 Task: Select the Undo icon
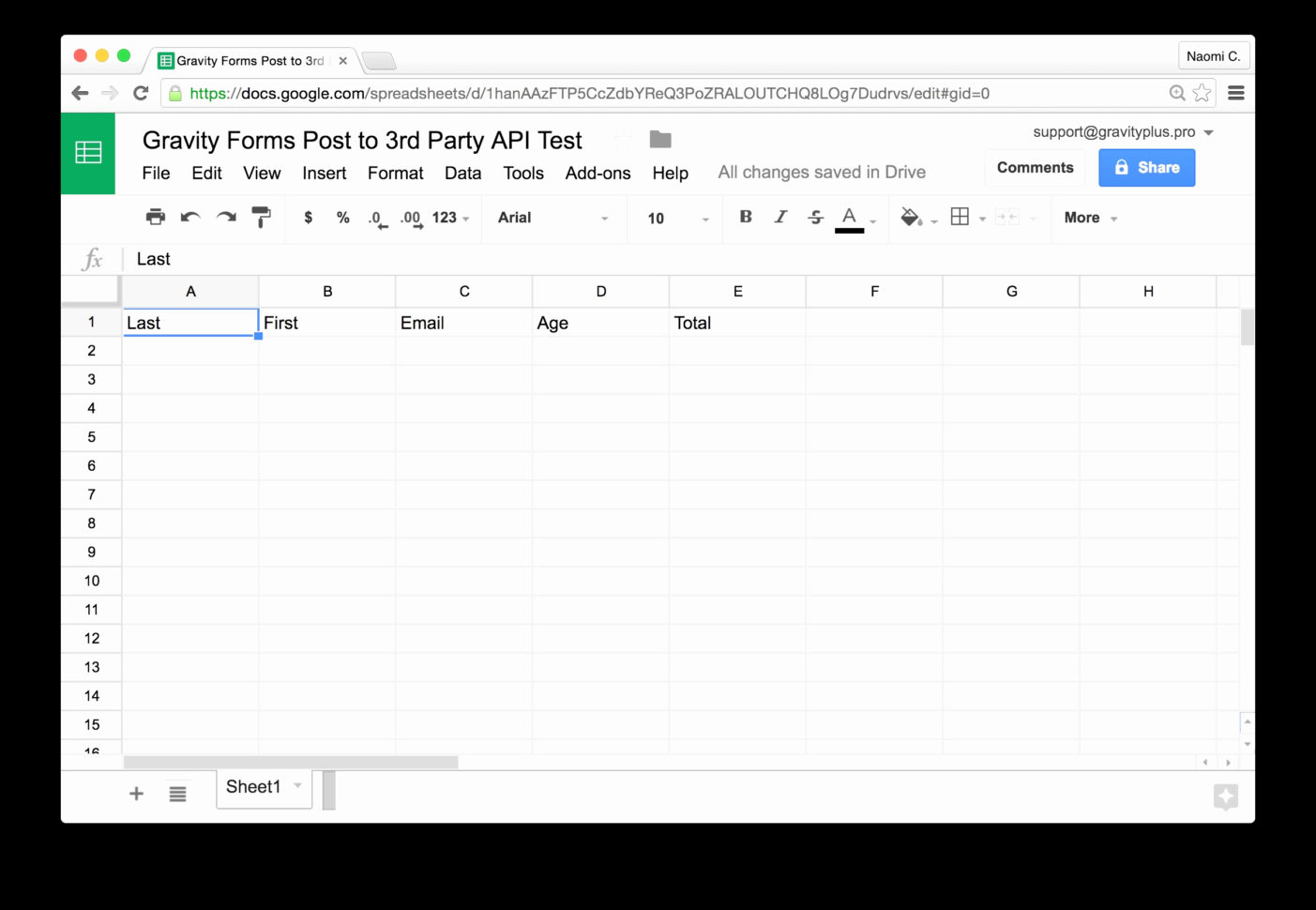click(x=190, y=217)
